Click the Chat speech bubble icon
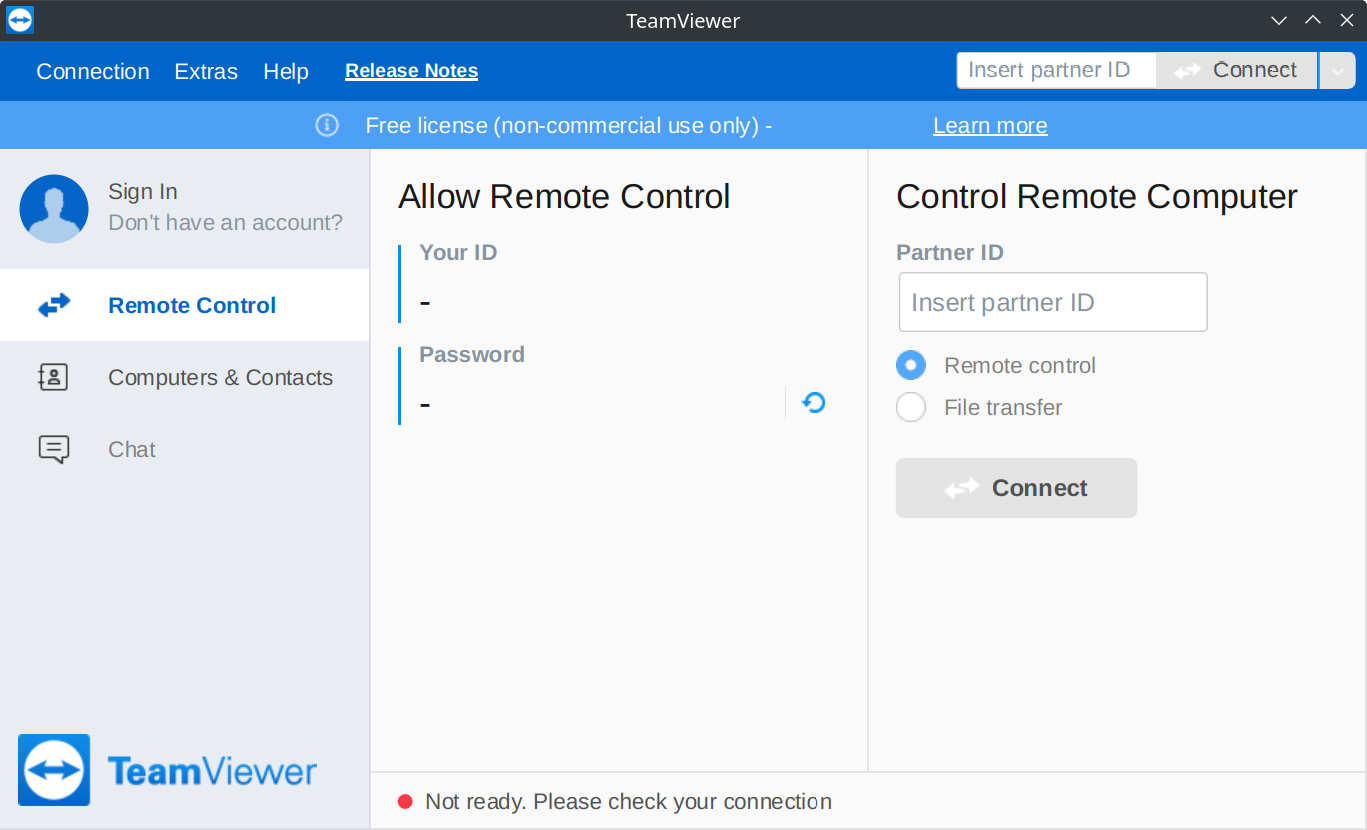This screenshot has width=1367, height=830. [x=54, y=449]
